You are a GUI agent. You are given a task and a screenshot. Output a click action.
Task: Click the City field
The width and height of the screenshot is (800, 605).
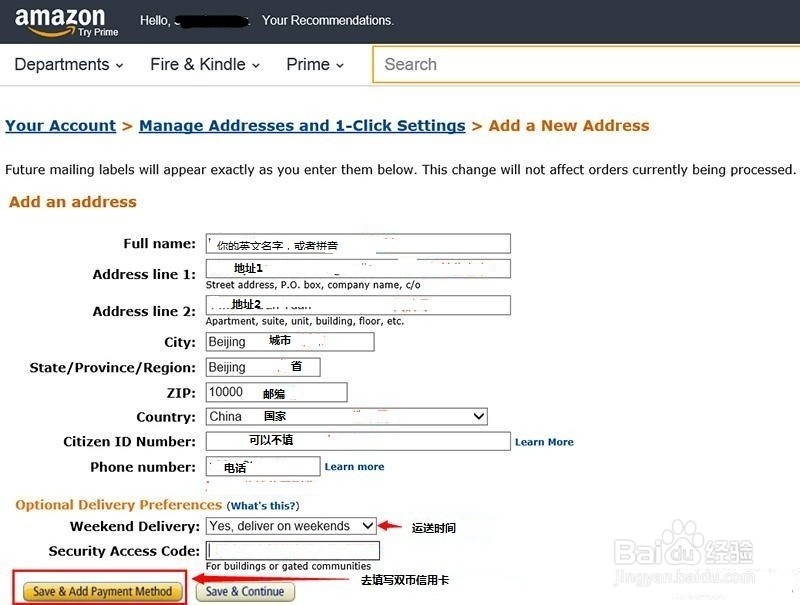pyautogui.click(x=290, y=342)
